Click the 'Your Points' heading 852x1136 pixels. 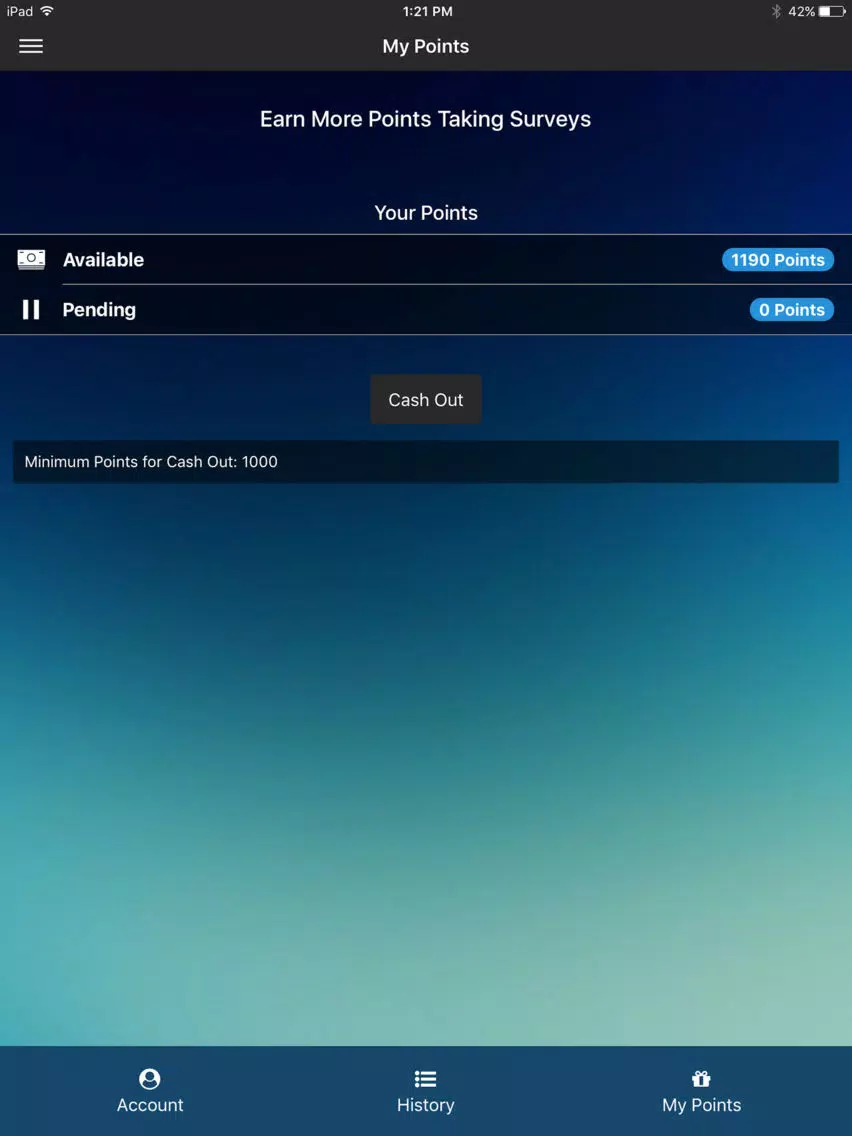coord(426,213)
